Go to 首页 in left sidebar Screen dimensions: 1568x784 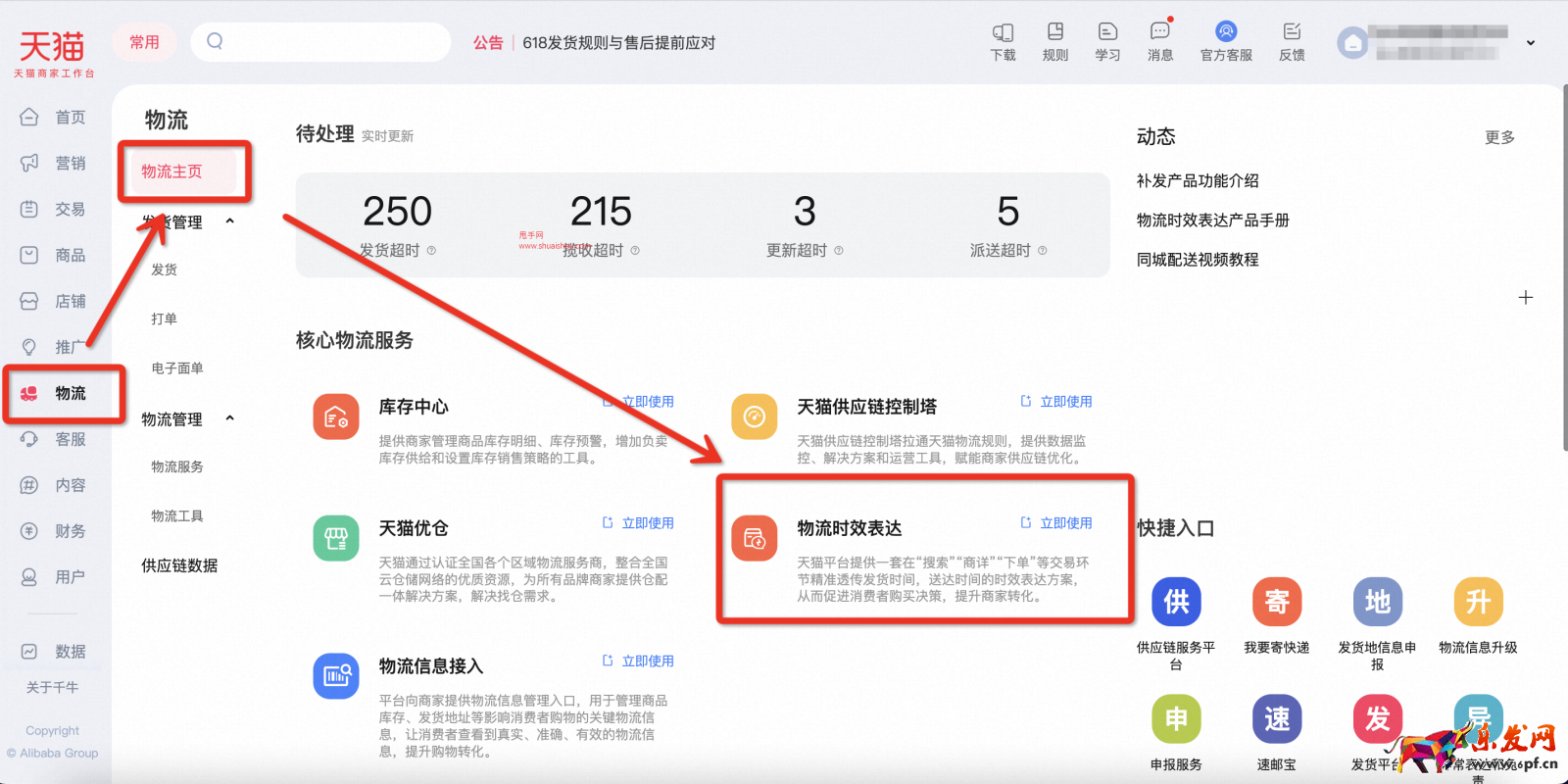pos(54,118)
